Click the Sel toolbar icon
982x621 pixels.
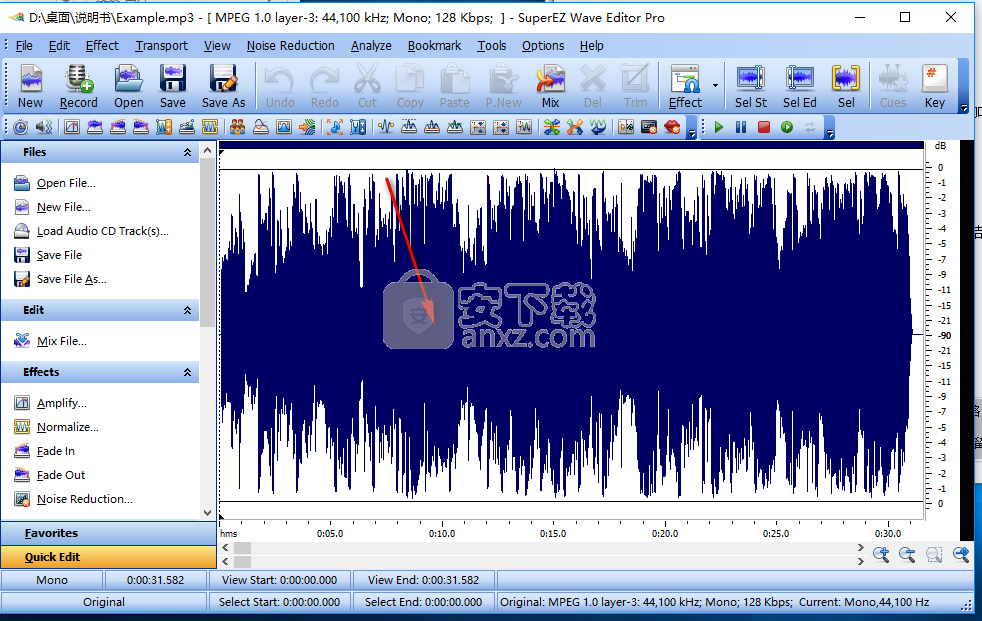pos(846,86)
